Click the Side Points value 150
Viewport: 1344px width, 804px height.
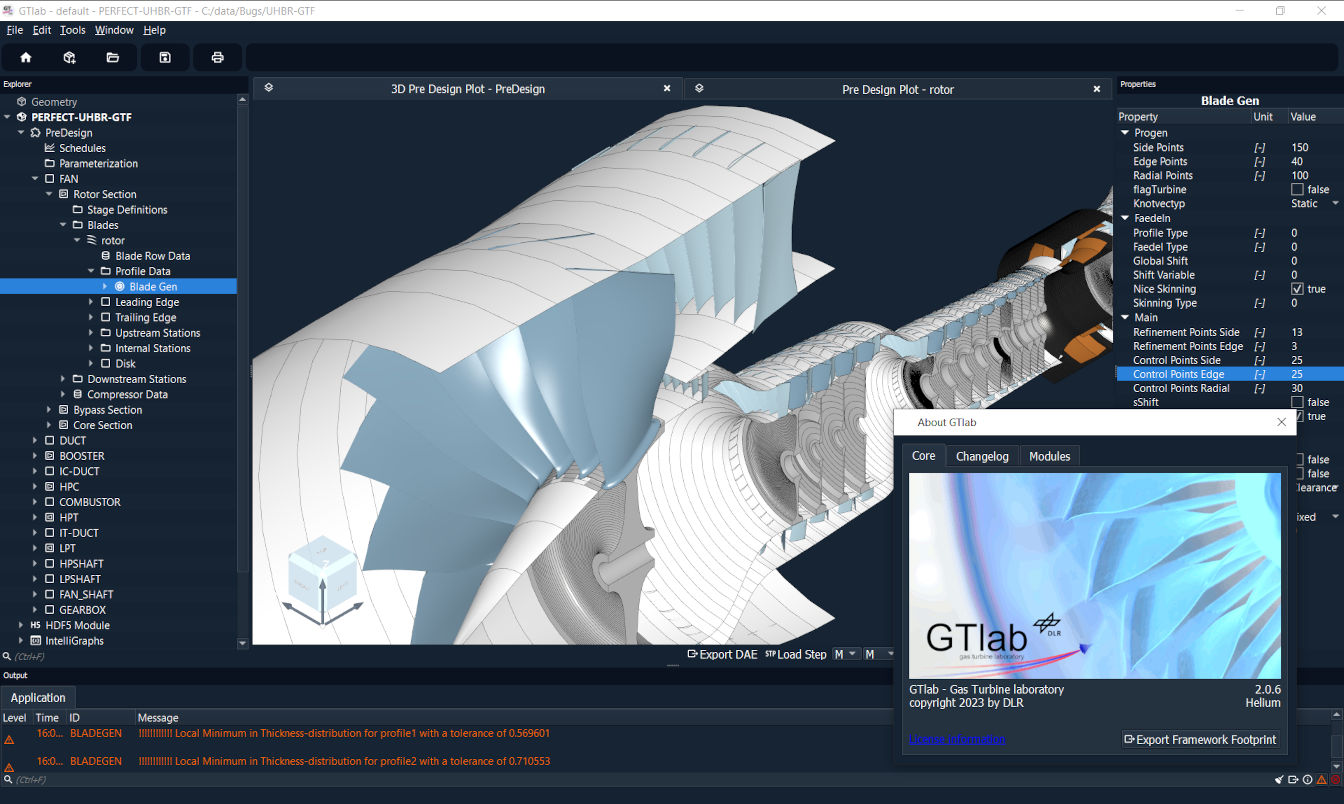click(1299, 147)
